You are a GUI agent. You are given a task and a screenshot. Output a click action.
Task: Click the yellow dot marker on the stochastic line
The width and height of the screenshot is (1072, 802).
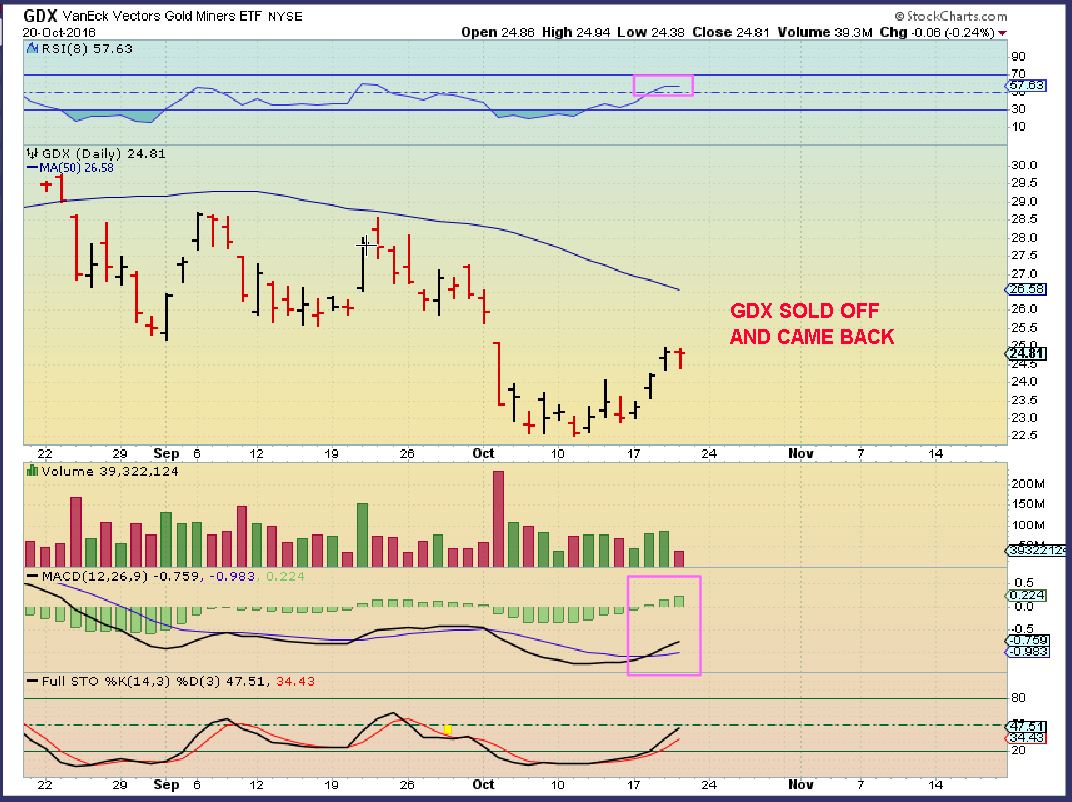coord(447,731)
